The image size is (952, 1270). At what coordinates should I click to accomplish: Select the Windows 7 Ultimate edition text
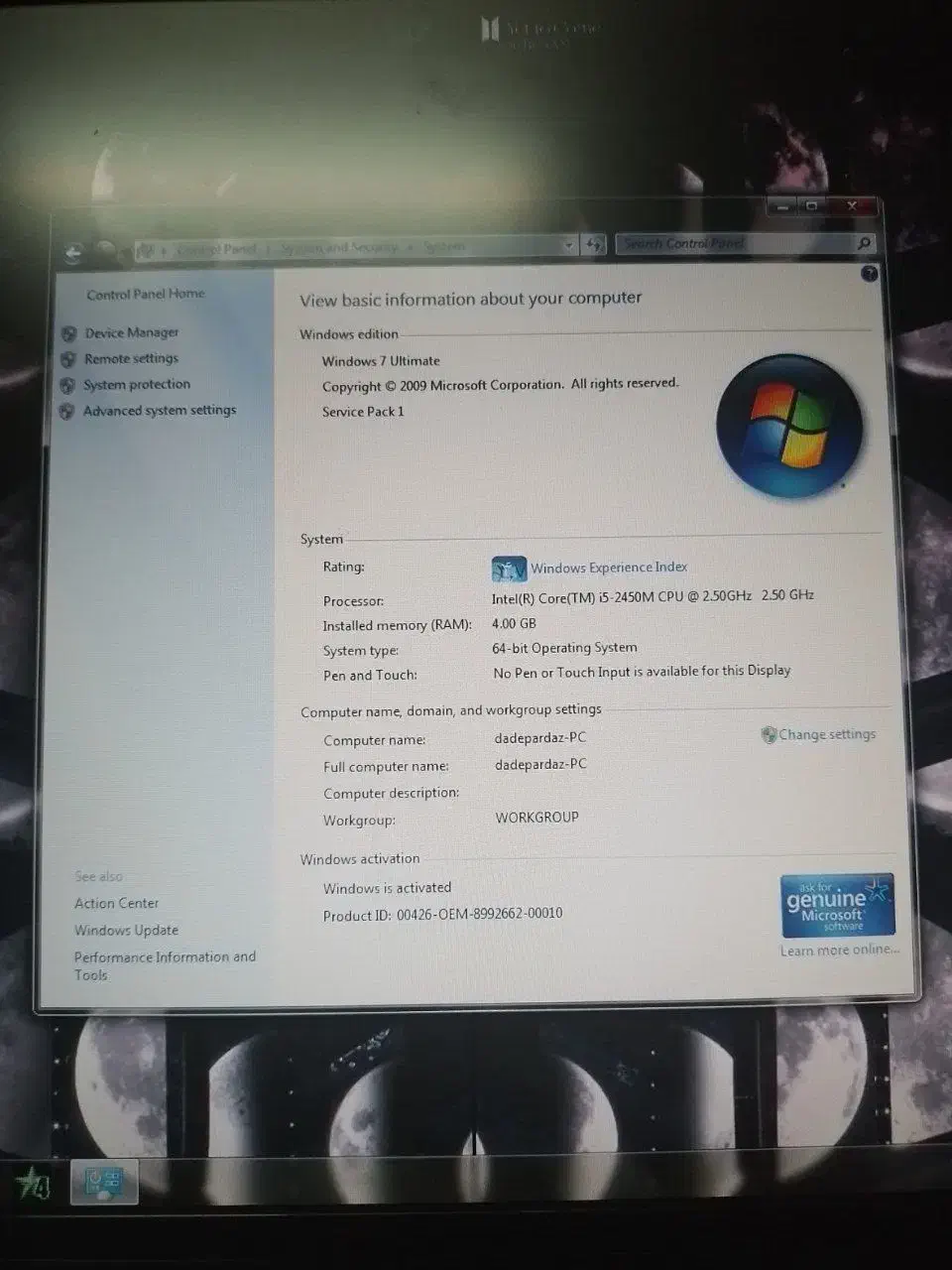(x=381, y=361)
